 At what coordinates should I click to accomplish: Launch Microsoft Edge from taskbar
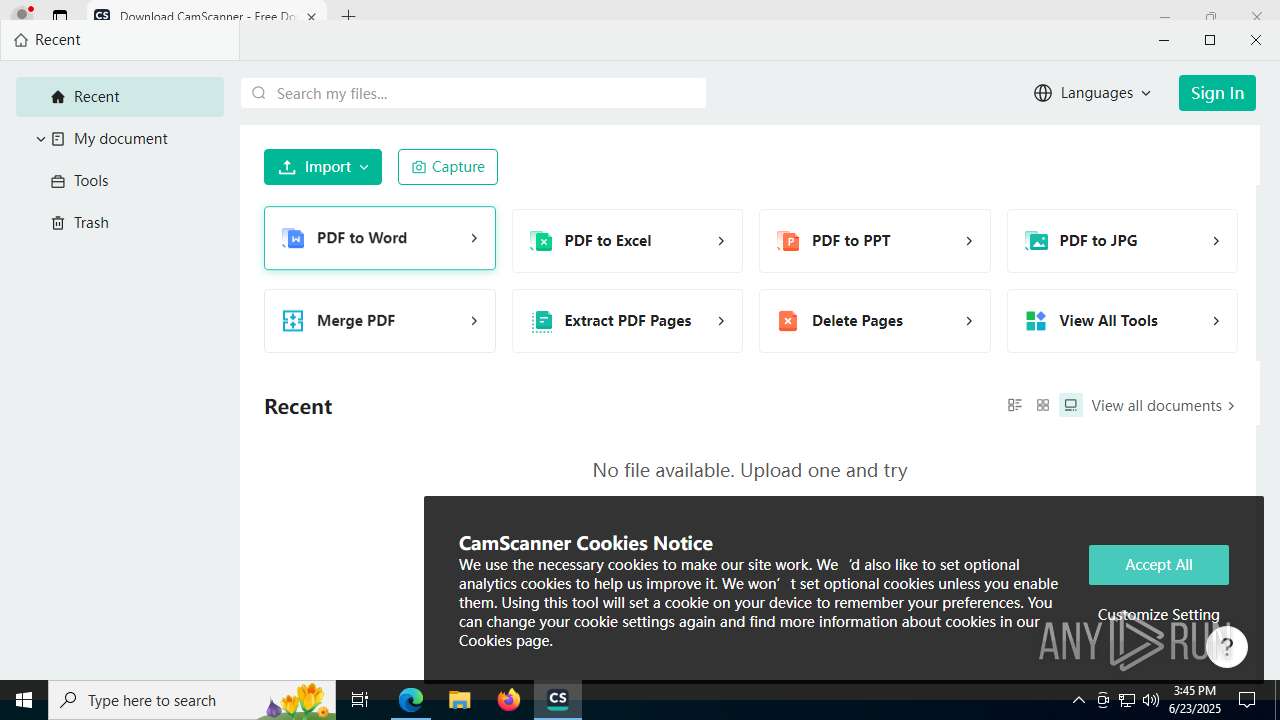tap(411, 700)
